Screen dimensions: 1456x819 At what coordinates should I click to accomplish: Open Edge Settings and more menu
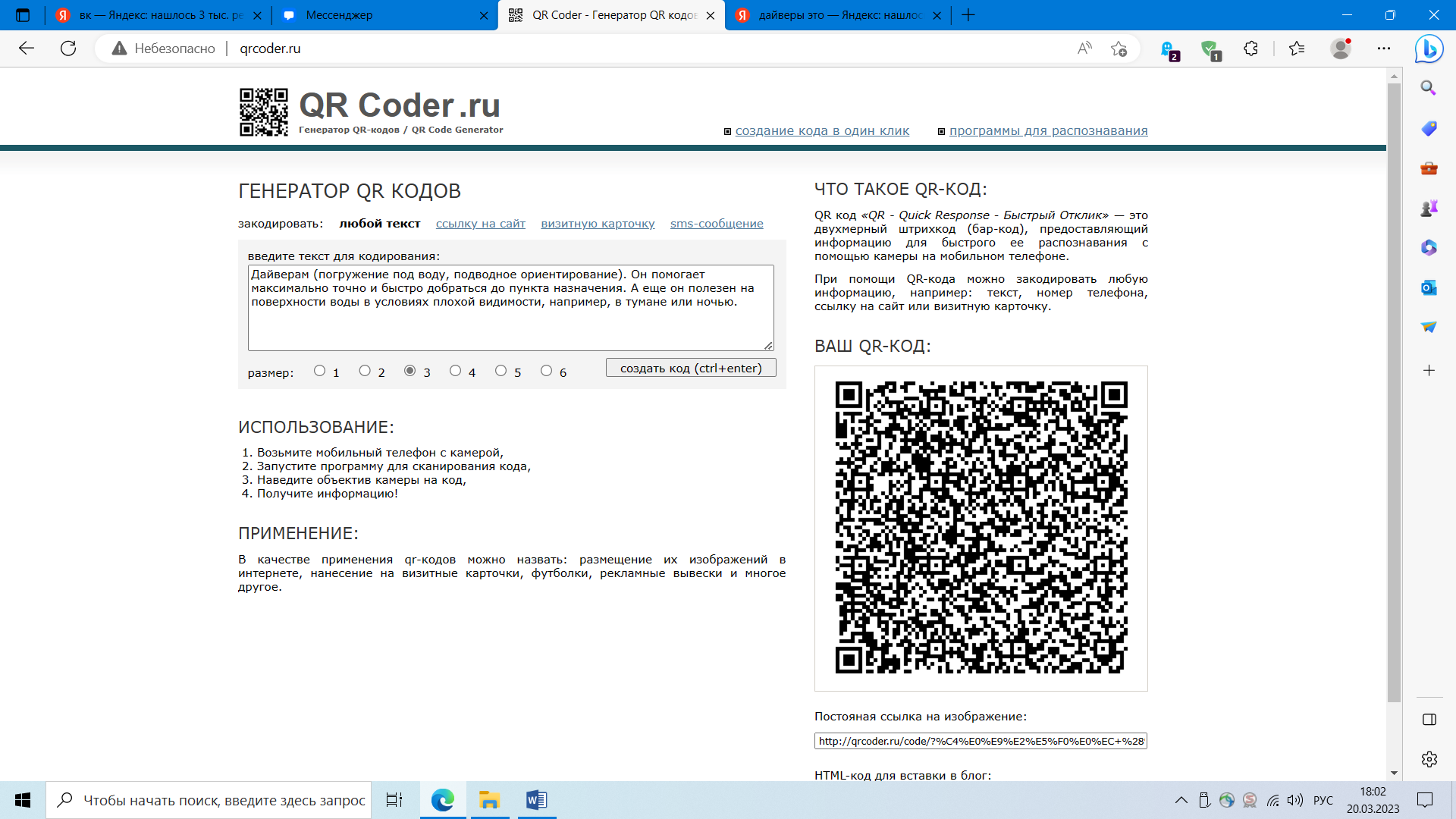pyautogui.click(x=1384, y=49)
